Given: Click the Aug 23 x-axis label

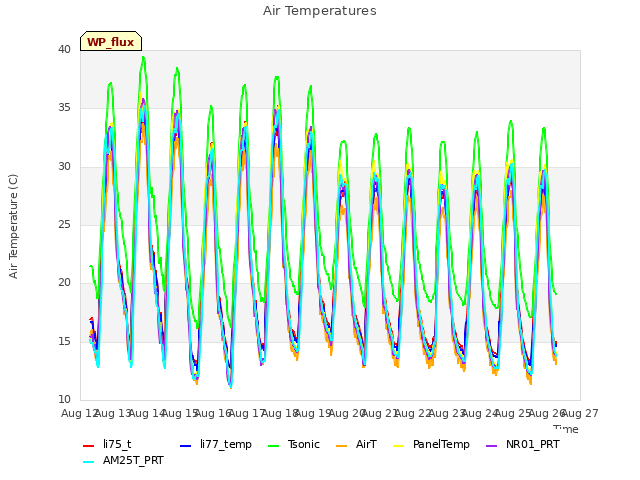Looking at the screenshot, I should 447,413.
